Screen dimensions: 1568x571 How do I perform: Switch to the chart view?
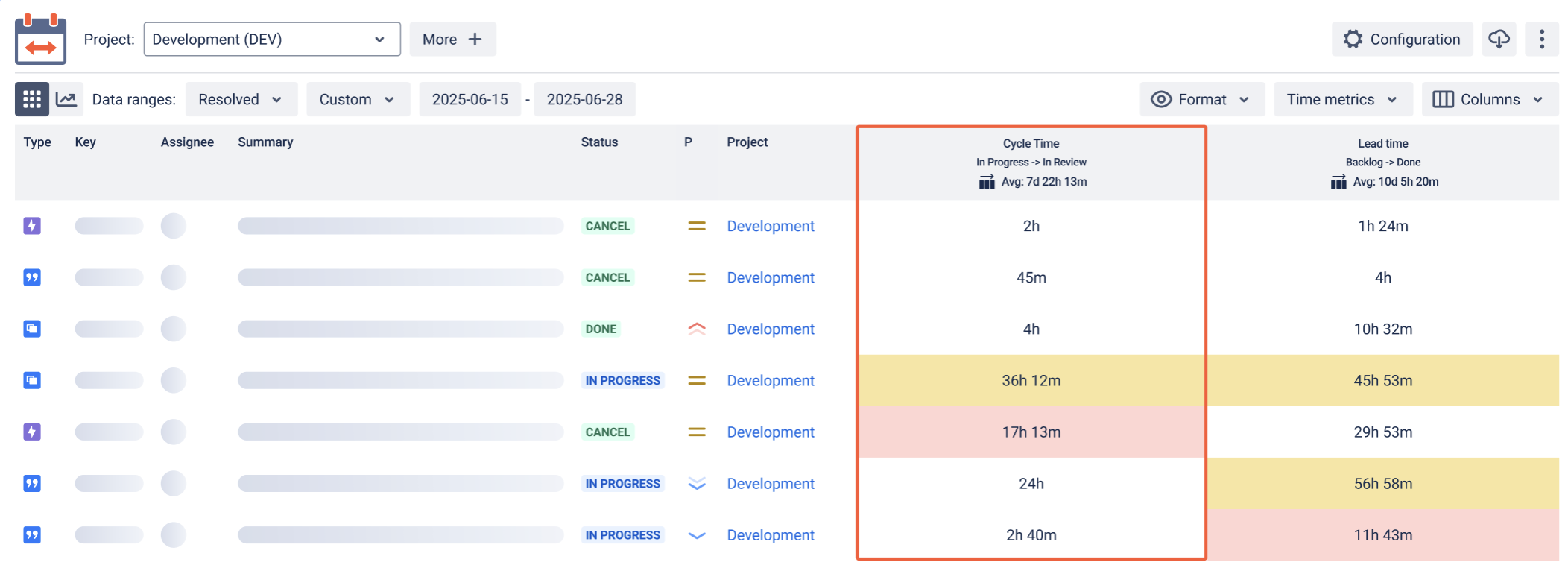pyautogui.click(x=66, y=99)
